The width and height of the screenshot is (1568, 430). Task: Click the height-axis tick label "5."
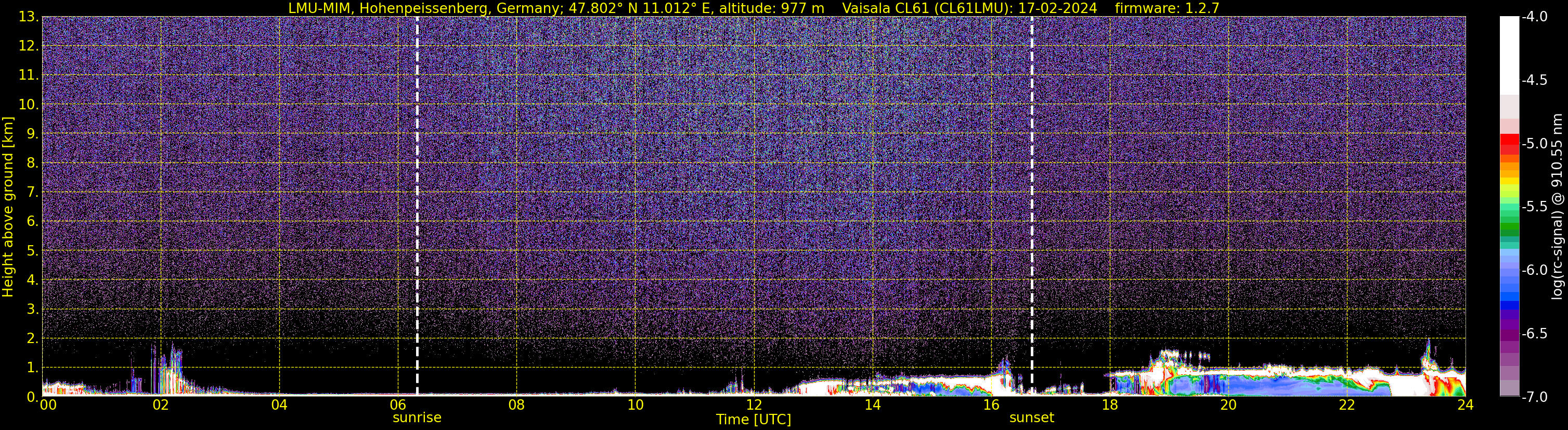[x=33, y=251]
